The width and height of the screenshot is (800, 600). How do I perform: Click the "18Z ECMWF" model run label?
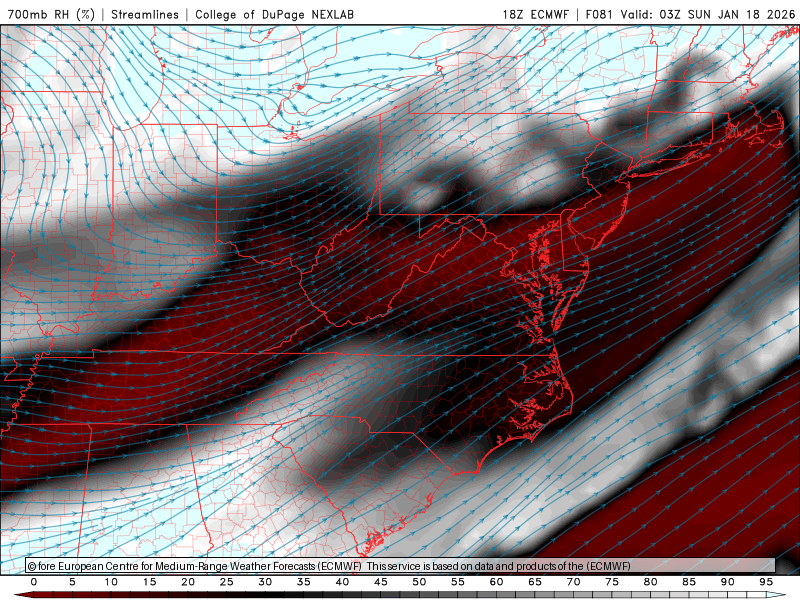535,14
